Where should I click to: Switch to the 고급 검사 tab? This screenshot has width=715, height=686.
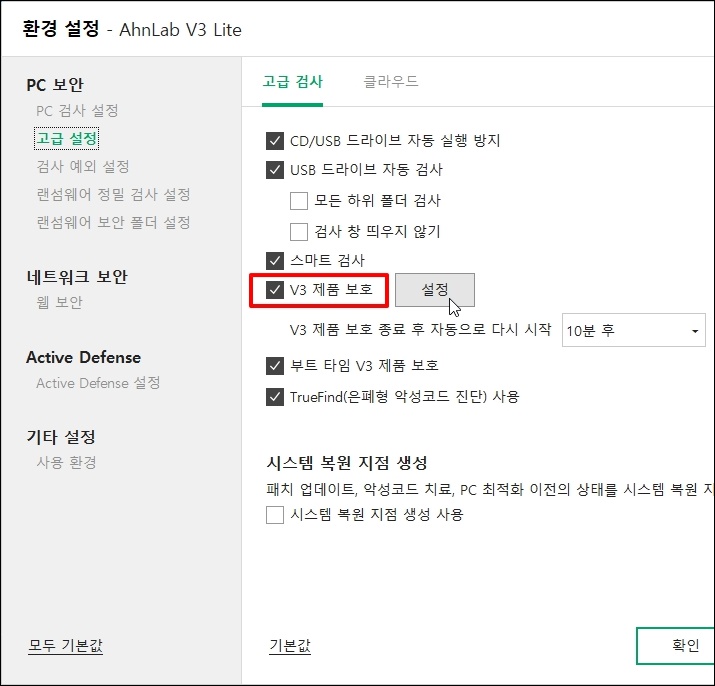[x=292, y=82]
